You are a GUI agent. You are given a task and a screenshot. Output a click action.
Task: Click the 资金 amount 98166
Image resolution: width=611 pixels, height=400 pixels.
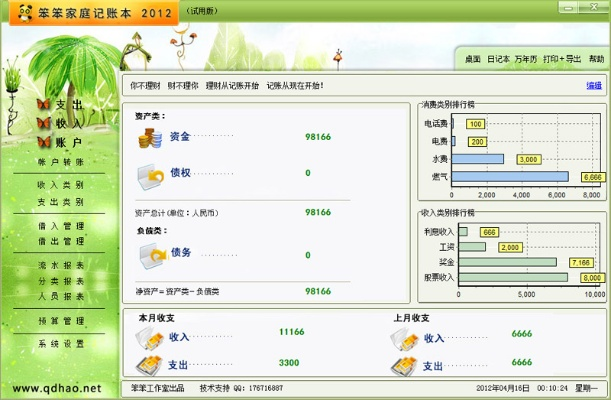[x=318, y=137]
